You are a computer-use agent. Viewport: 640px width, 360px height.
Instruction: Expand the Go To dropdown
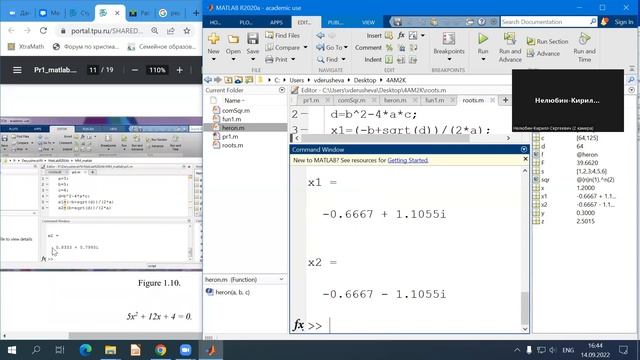(346, 47)
